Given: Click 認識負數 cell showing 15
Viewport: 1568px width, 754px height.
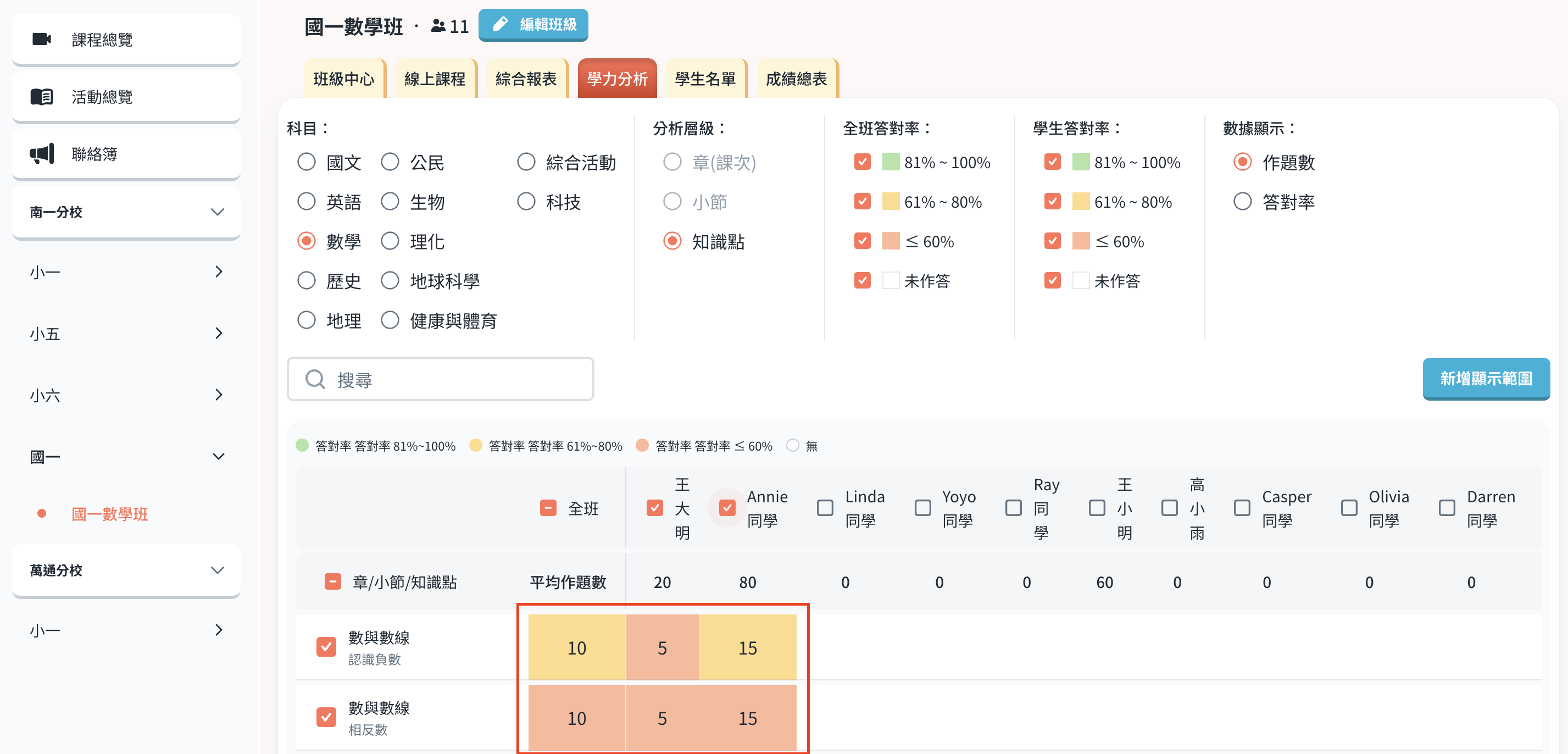Looking at the screenshot, I should (x=748, y=647).
